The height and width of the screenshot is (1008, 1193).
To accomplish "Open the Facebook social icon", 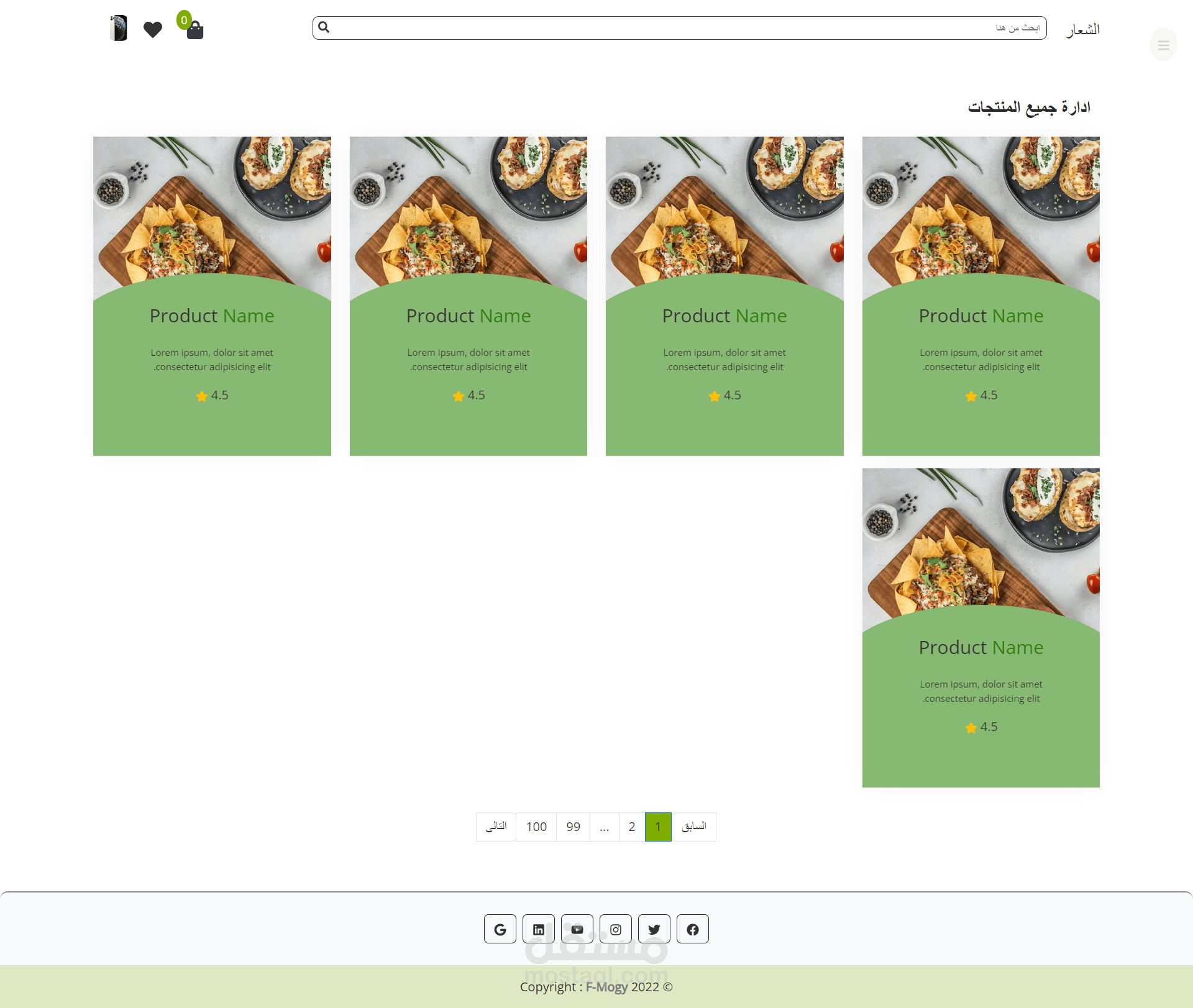I will [692, 929].
